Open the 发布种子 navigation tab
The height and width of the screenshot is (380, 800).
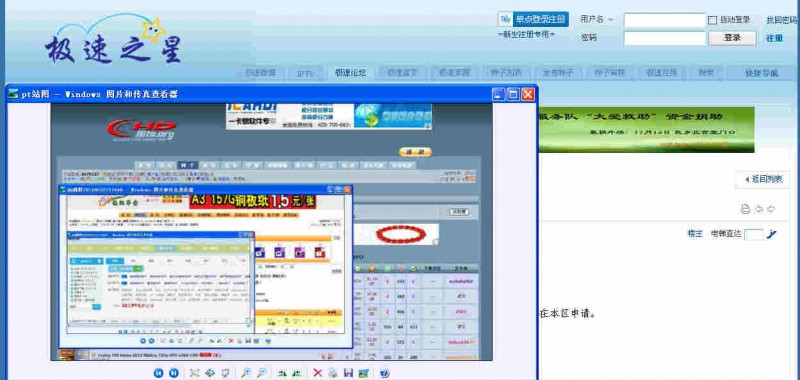click(x=558, y=72)
